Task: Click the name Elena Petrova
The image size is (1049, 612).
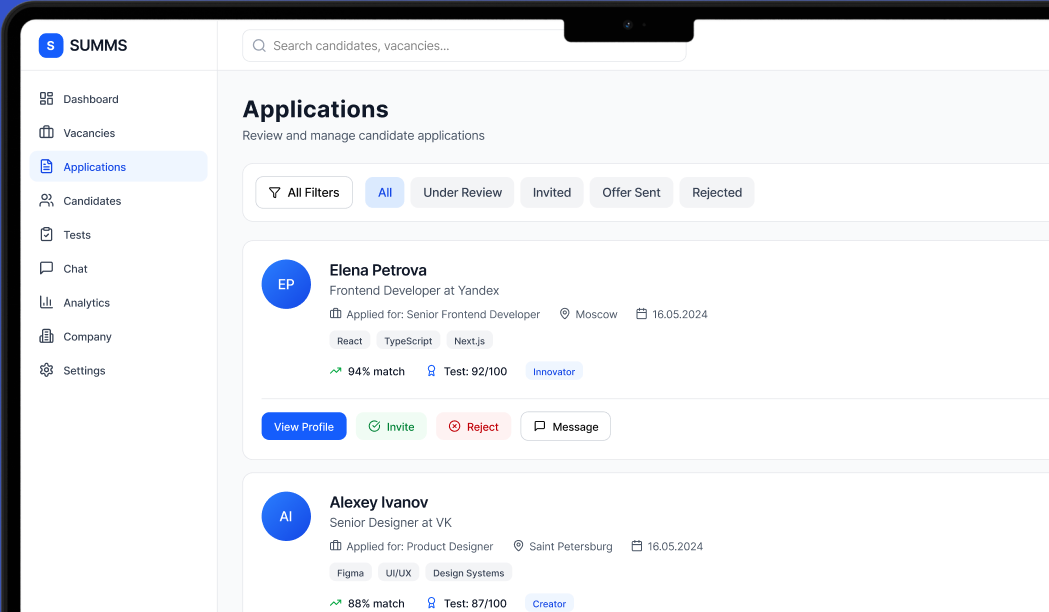Action: [378, 270]
